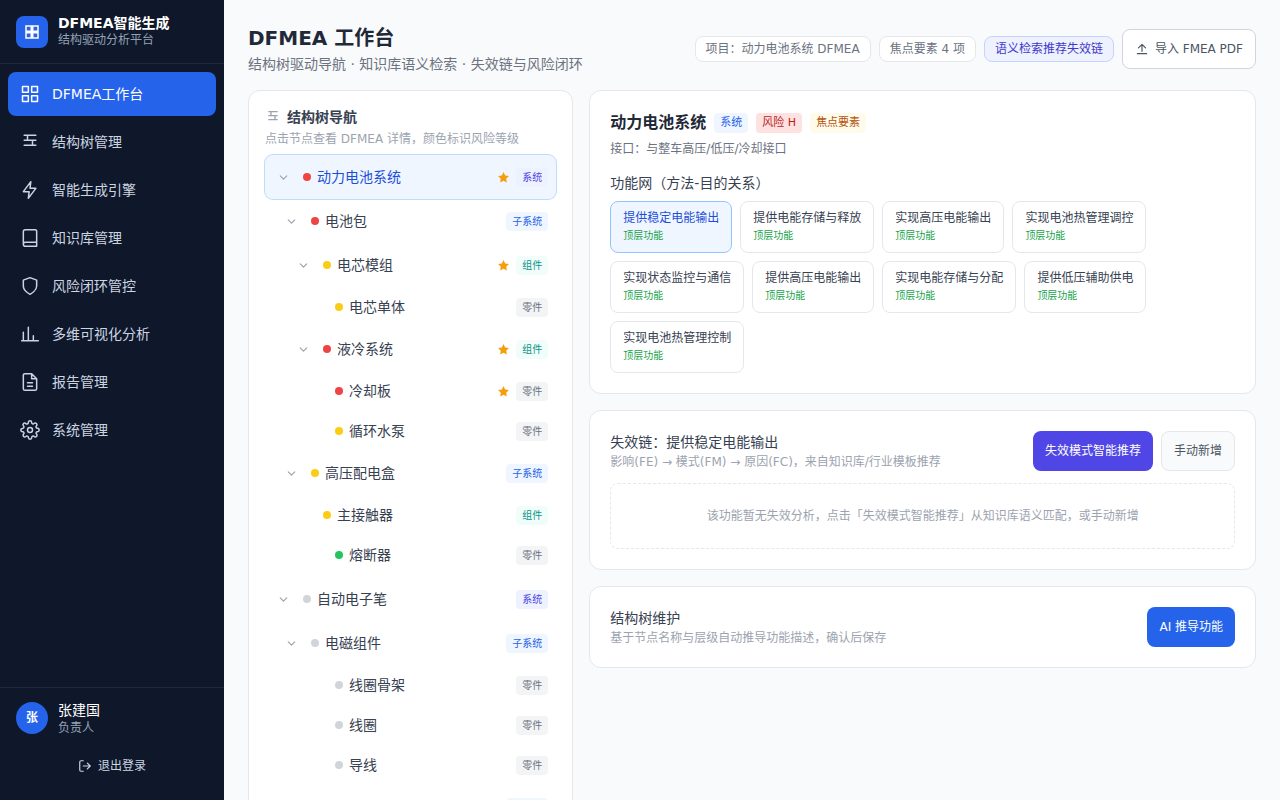Viewport: 1280px width, 800px height.
Task: Click the logout arrow icon beside 退出登录
Action: pyautogui.click(x=85, y=765)
